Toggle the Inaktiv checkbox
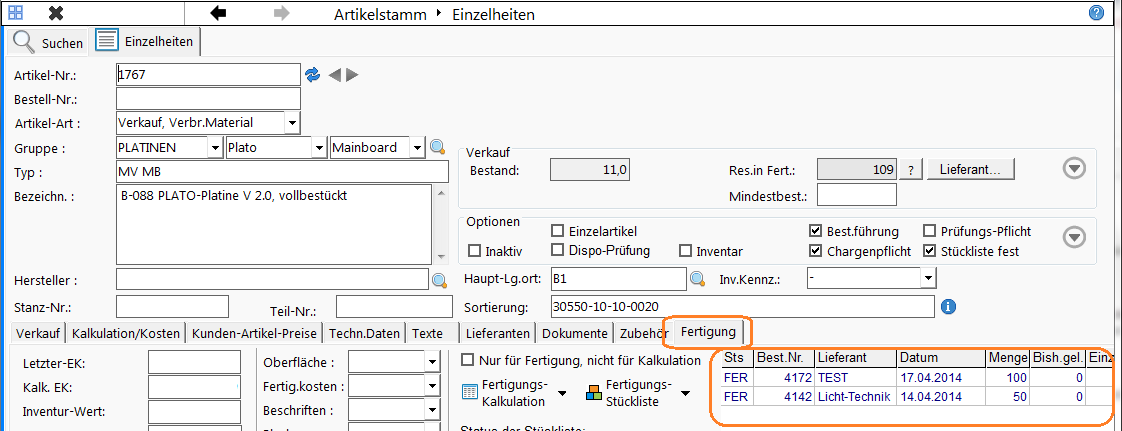 (474, 251)
